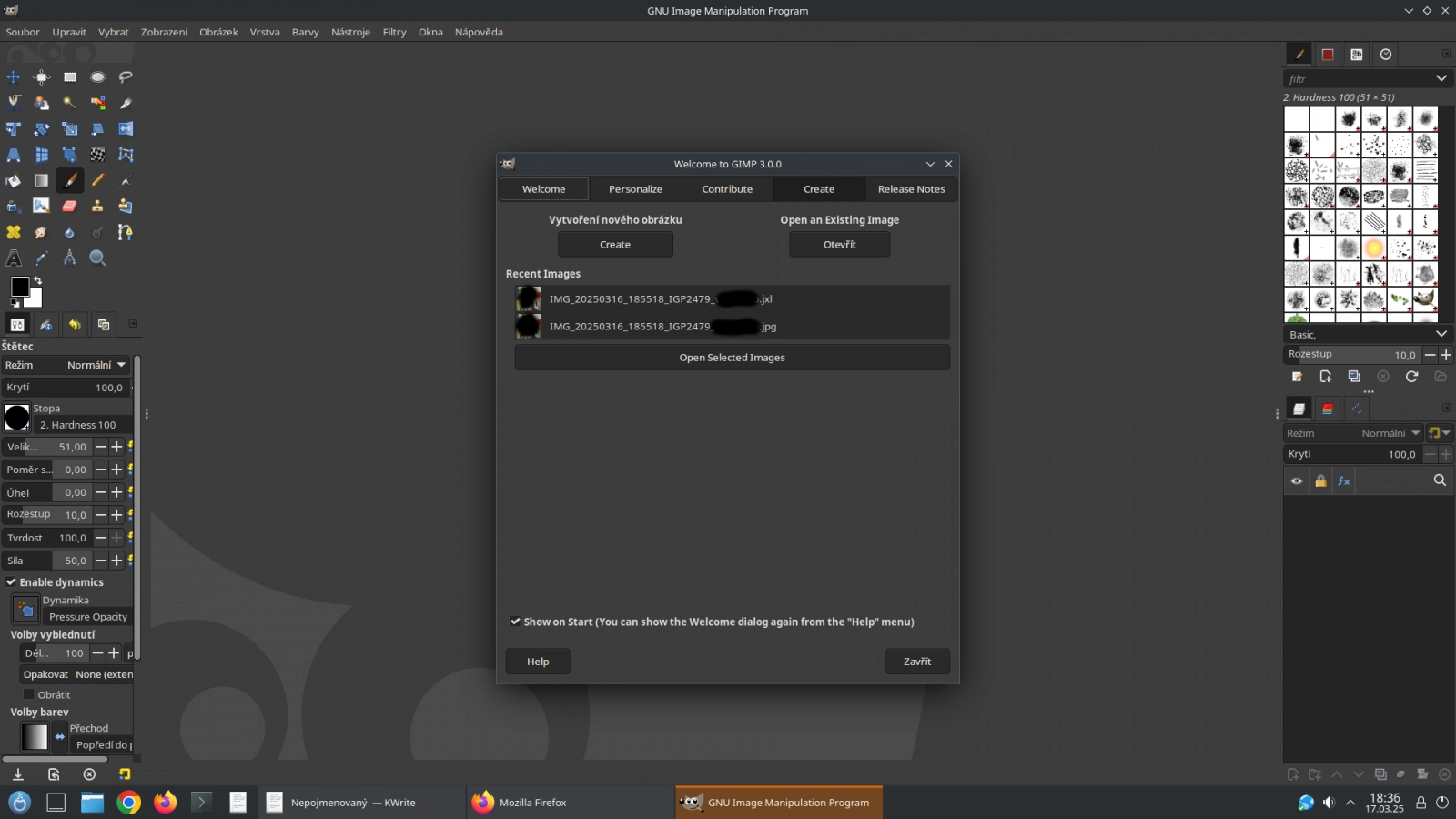
Task: Check the Obrátit checkbox
Action: 29,694
